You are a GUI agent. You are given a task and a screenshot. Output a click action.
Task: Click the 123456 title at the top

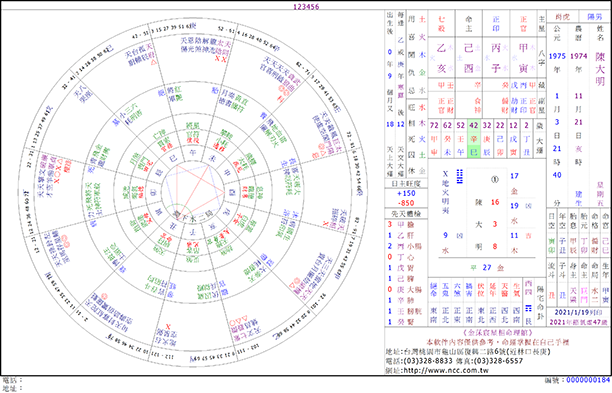(x=306, y=6)
